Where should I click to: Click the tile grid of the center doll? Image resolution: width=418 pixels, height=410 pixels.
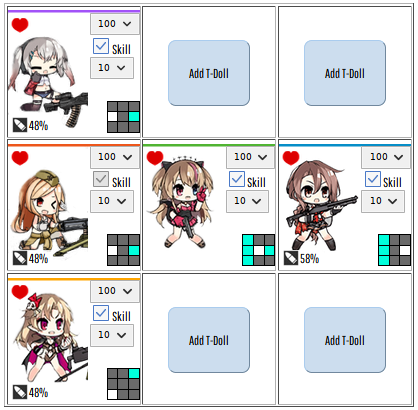pyautogui.click(x=259, y=250)
